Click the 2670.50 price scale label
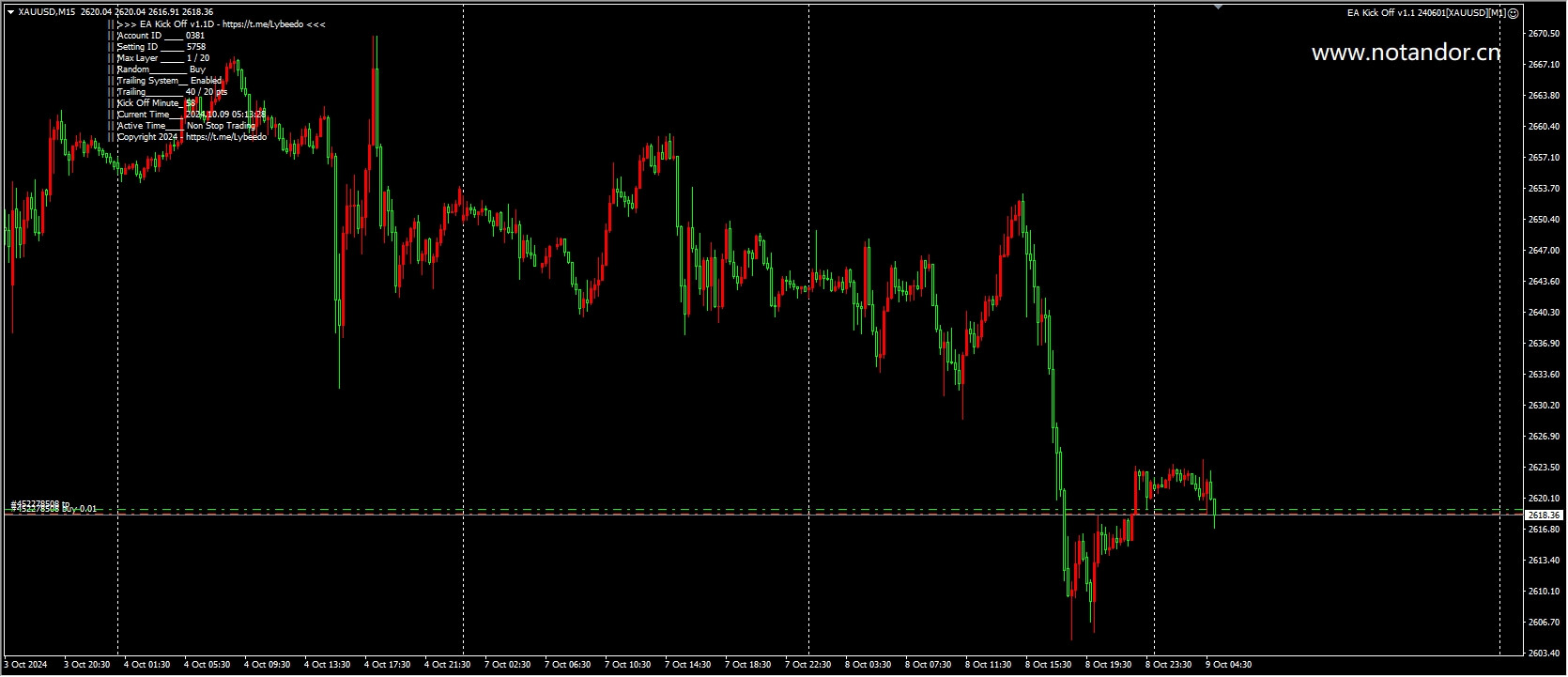This screenshot has height=677, width=1568. [x=1544, y=34]
